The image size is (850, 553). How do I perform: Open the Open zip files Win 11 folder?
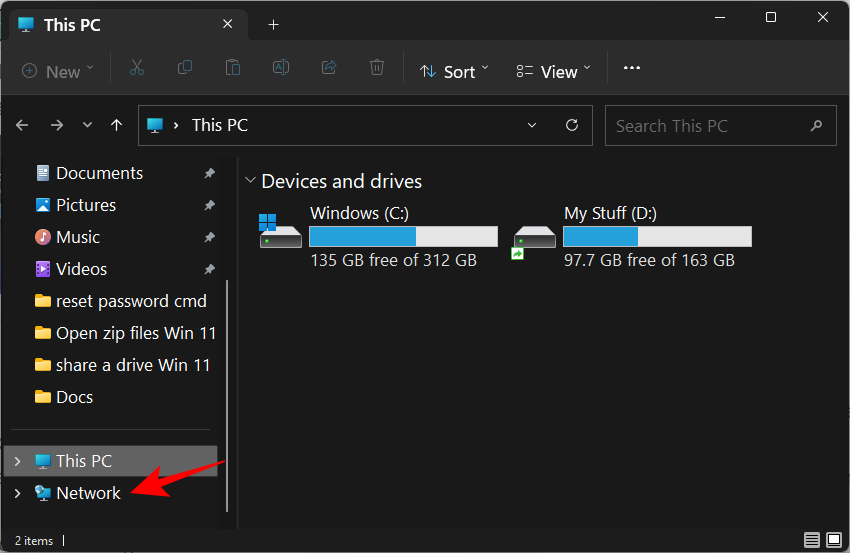point(136,333)
